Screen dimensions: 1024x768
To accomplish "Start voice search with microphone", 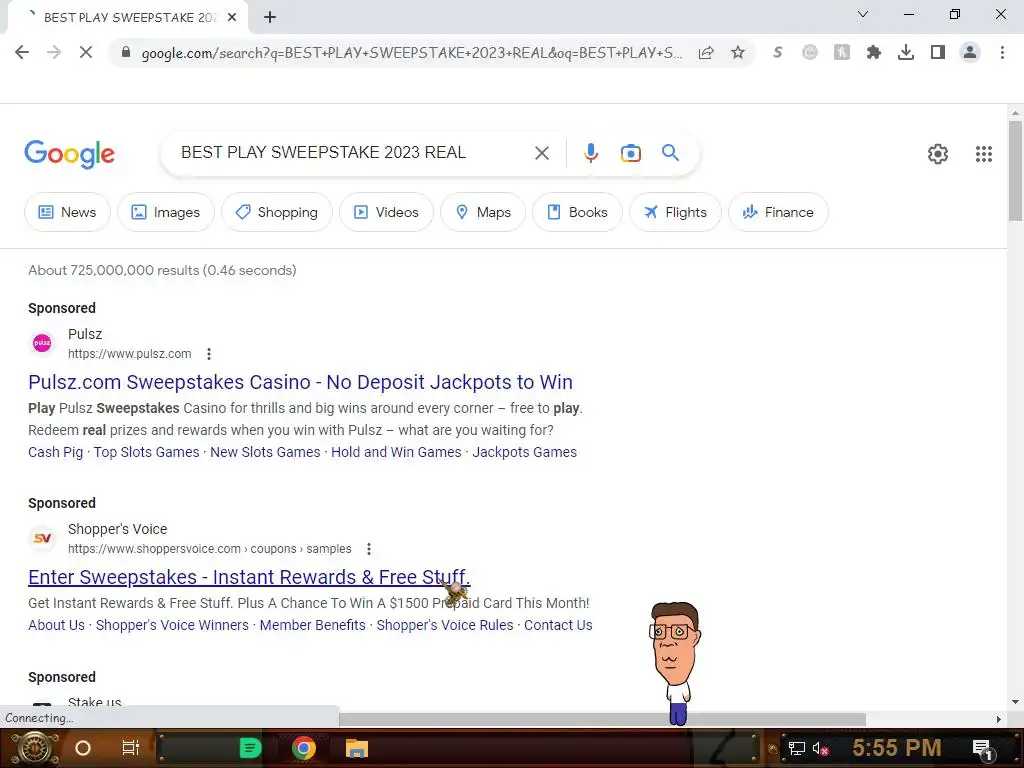I will pyautogui.click(x=590, y=153).
